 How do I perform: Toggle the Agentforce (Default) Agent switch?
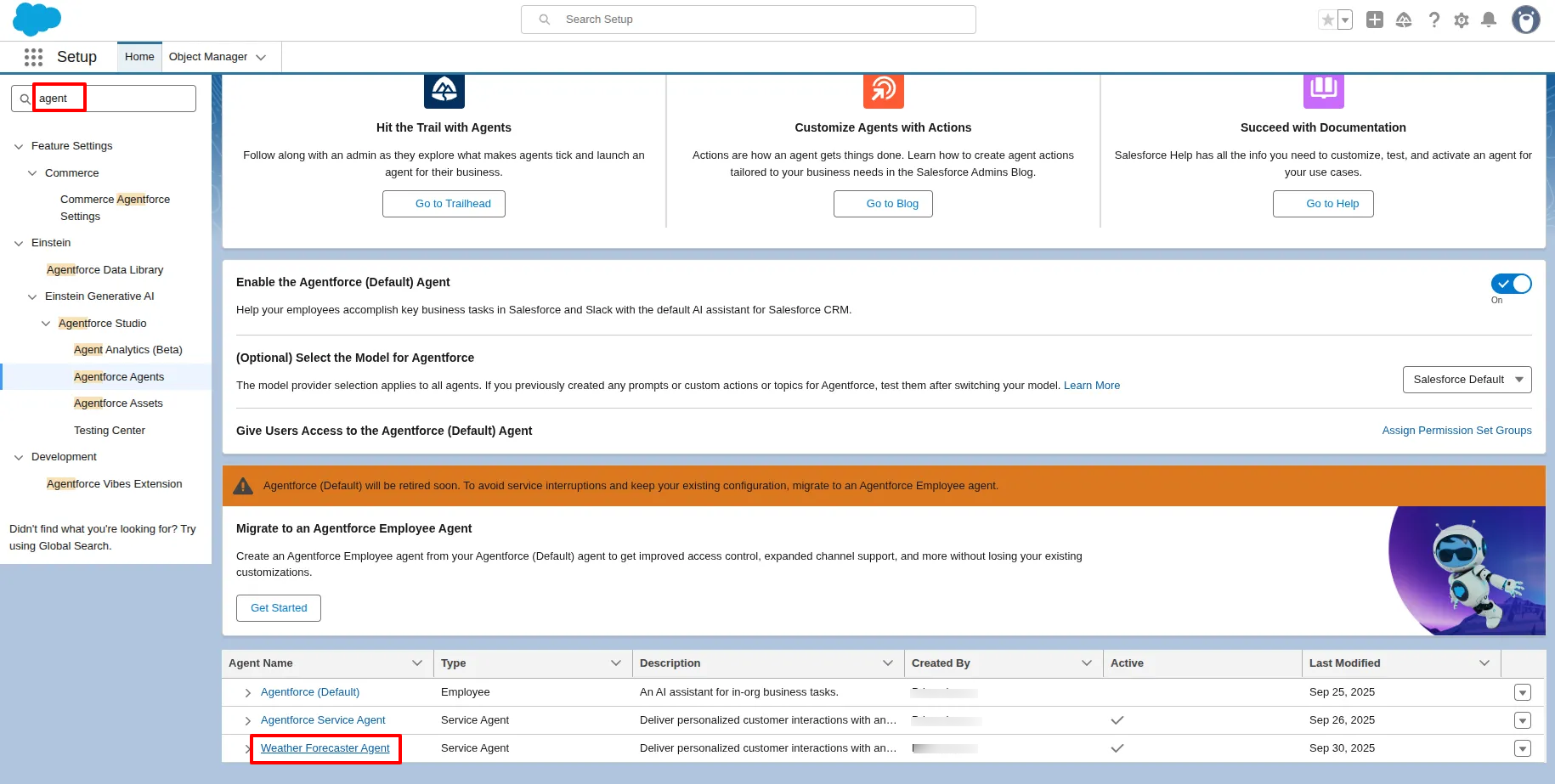click(1512, 284)
